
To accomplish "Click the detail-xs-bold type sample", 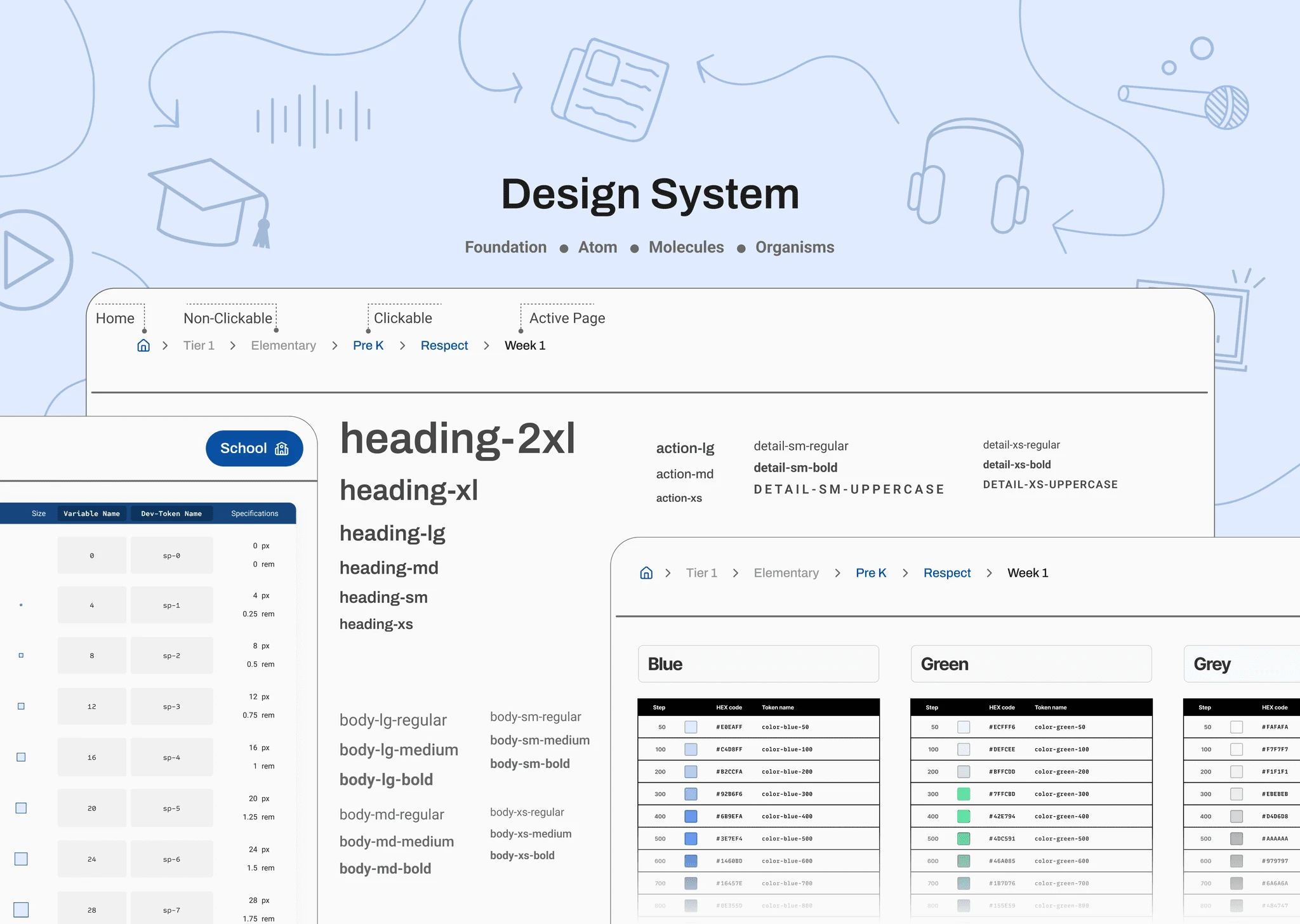I will point(1016,465).
